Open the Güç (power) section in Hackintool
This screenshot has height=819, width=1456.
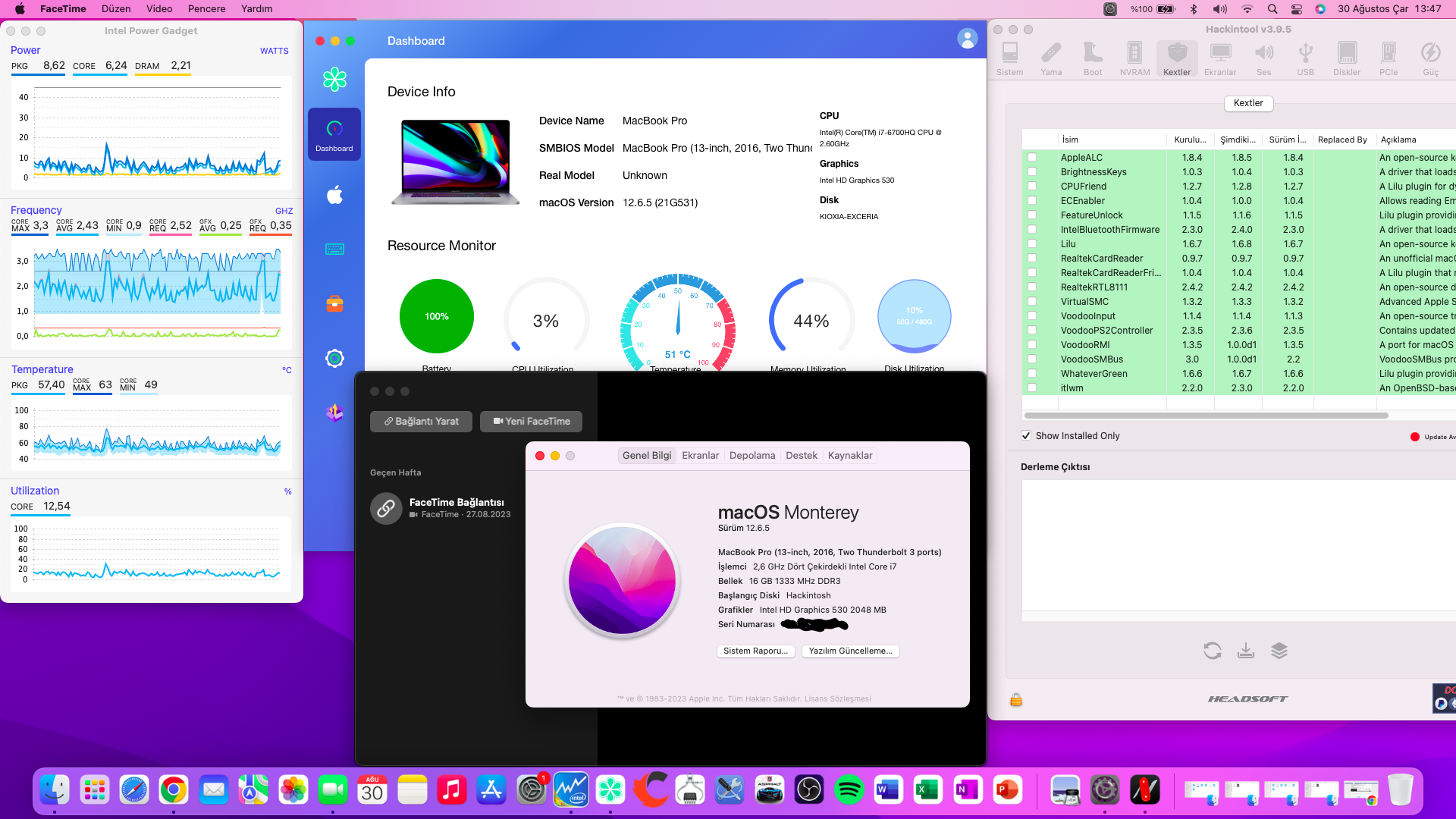1430,58
